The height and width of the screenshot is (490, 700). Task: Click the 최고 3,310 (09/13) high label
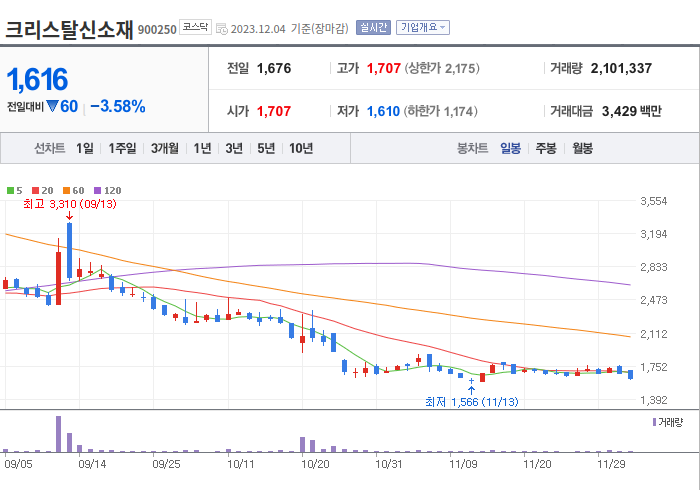(x=70, y=204)
